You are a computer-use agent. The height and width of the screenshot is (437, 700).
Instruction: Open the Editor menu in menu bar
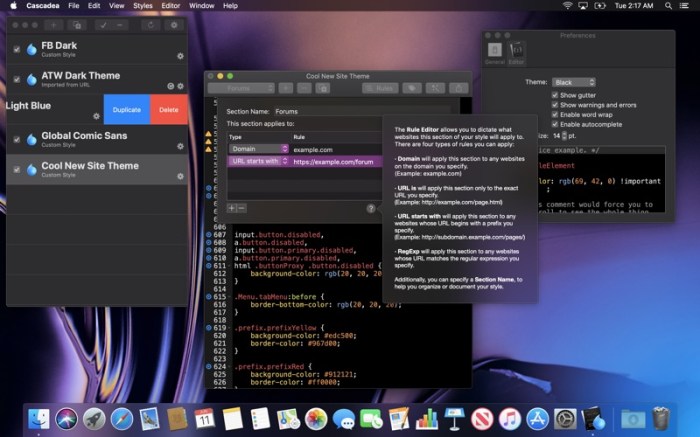click(172, 6)
